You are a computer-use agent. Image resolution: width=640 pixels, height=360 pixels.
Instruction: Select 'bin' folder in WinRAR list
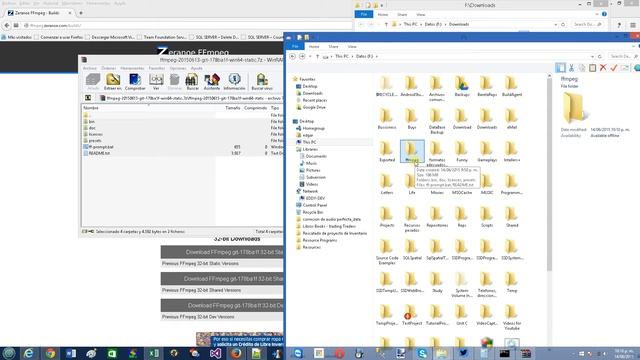(92, 122)
